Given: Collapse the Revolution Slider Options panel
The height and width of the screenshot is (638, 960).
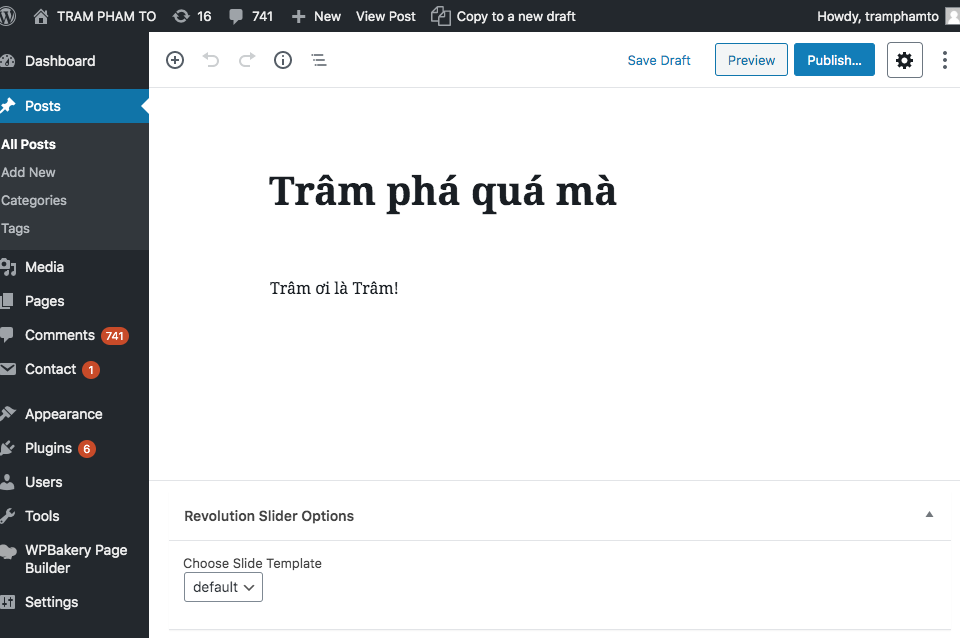Looking at the screenshot, I should [x=929, y=515].
